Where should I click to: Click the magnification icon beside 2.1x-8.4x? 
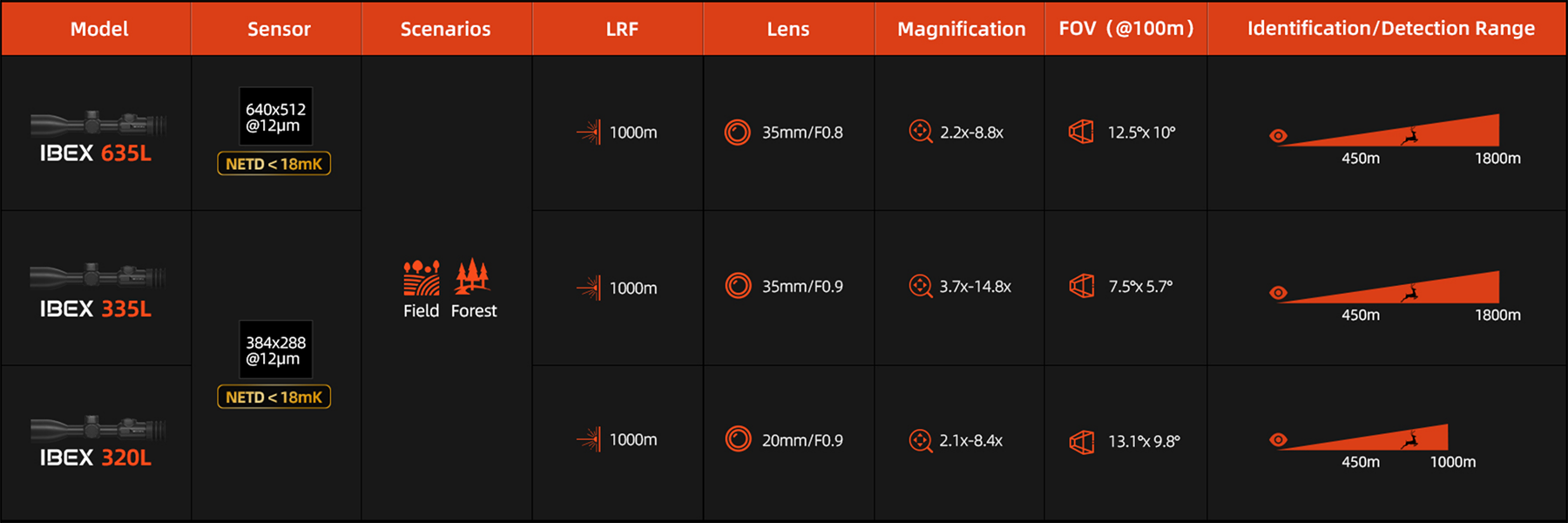pyautogui.click(x=920, y=441)
